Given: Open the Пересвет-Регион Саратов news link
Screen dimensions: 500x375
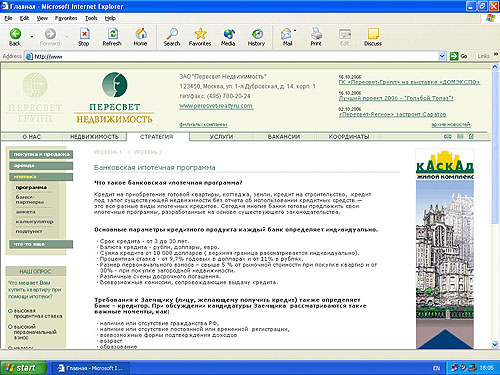Looking at the screenshot, I should [x=392, y=114].
